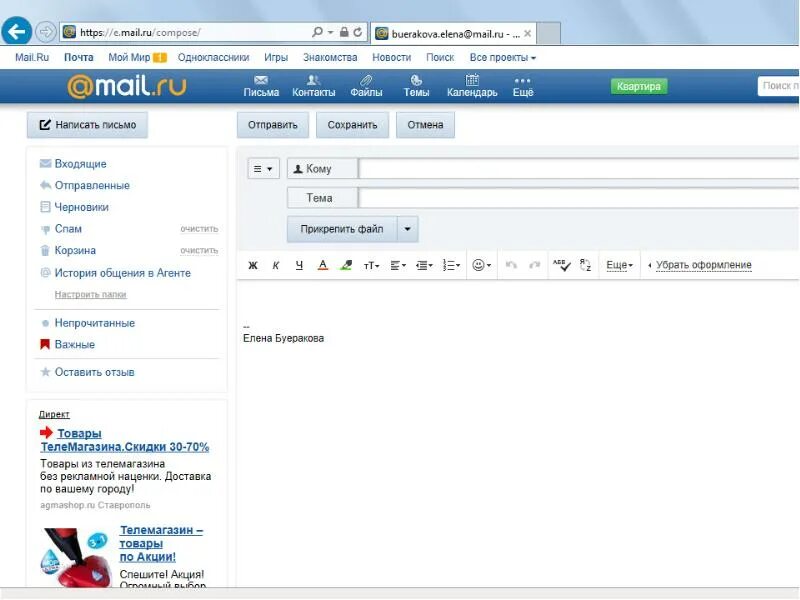Screen dimensions: 800x600
Task: Click the mail.ru logo
Action: pyautogui.click(x=127, y=86)
